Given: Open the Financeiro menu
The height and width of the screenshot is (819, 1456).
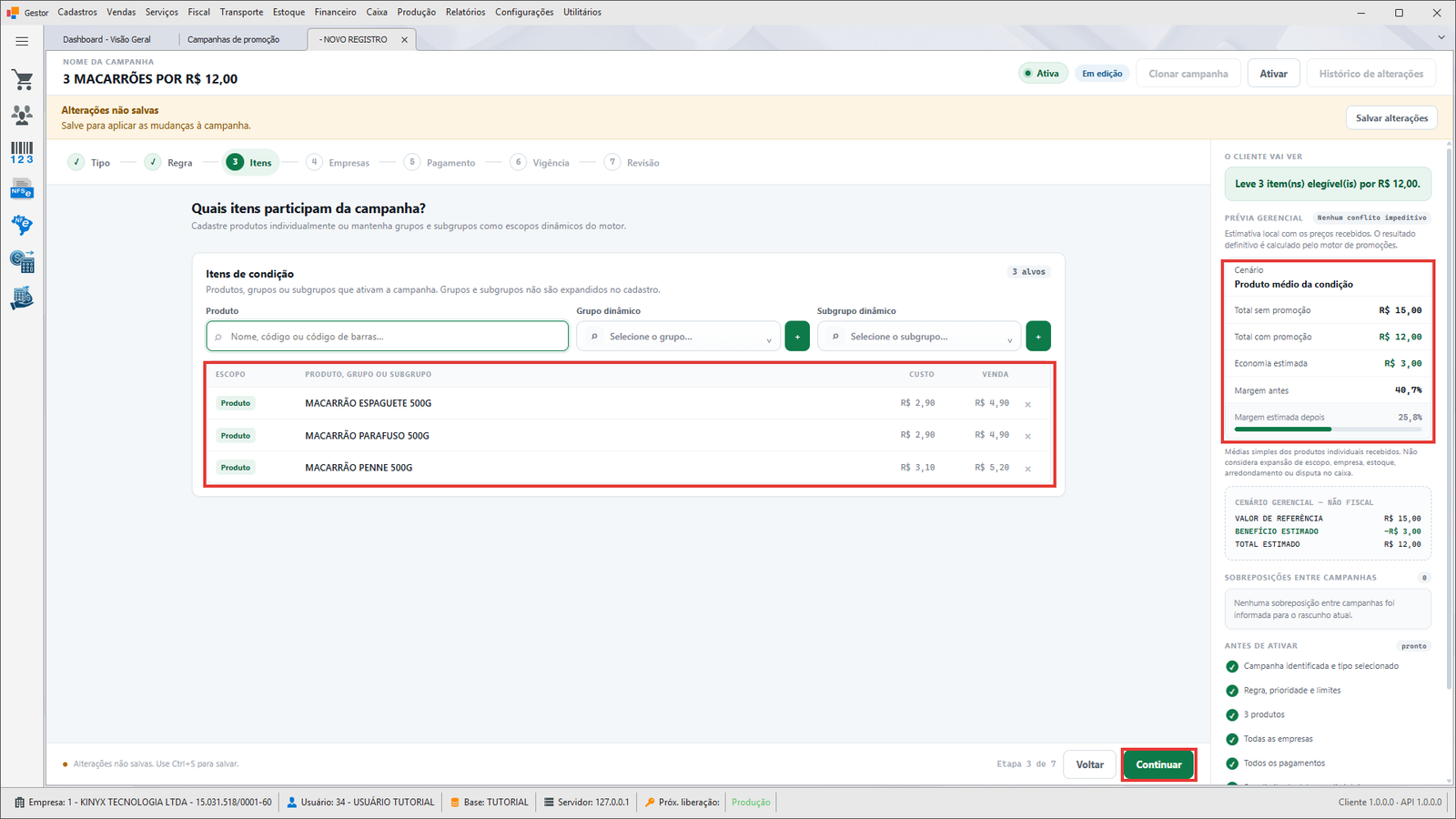Looking at the screenshot, I should coord(335,12).
